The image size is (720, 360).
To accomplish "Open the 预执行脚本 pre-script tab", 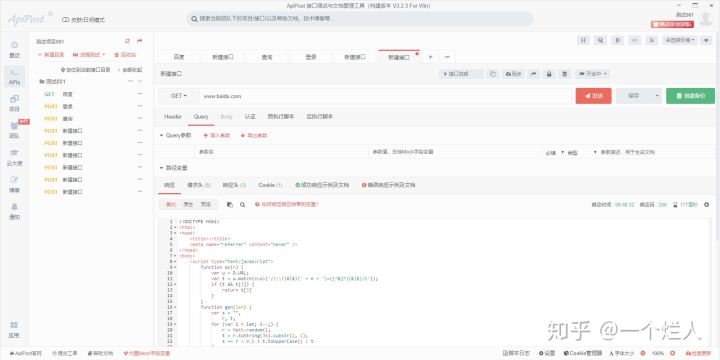I will [x=281, y=117].
